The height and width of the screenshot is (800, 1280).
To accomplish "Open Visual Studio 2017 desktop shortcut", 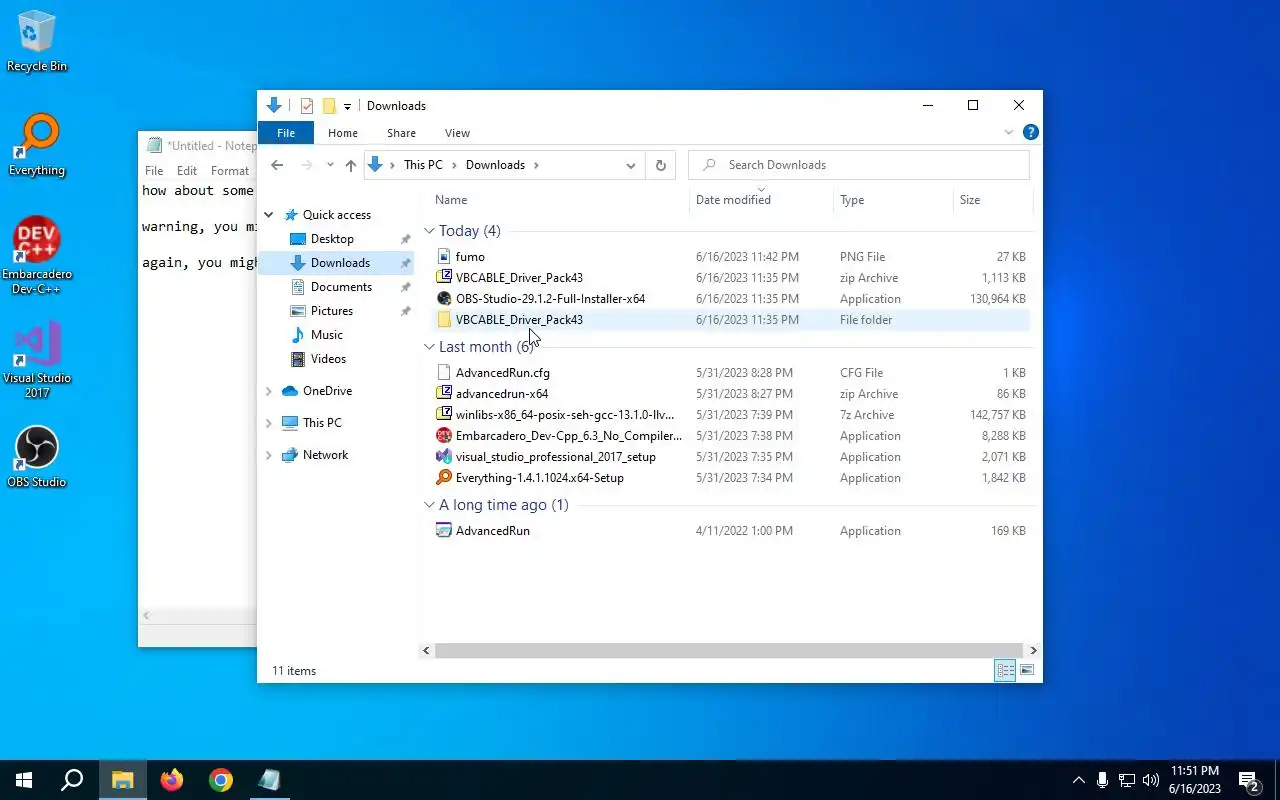I will [x=37, y=360].
